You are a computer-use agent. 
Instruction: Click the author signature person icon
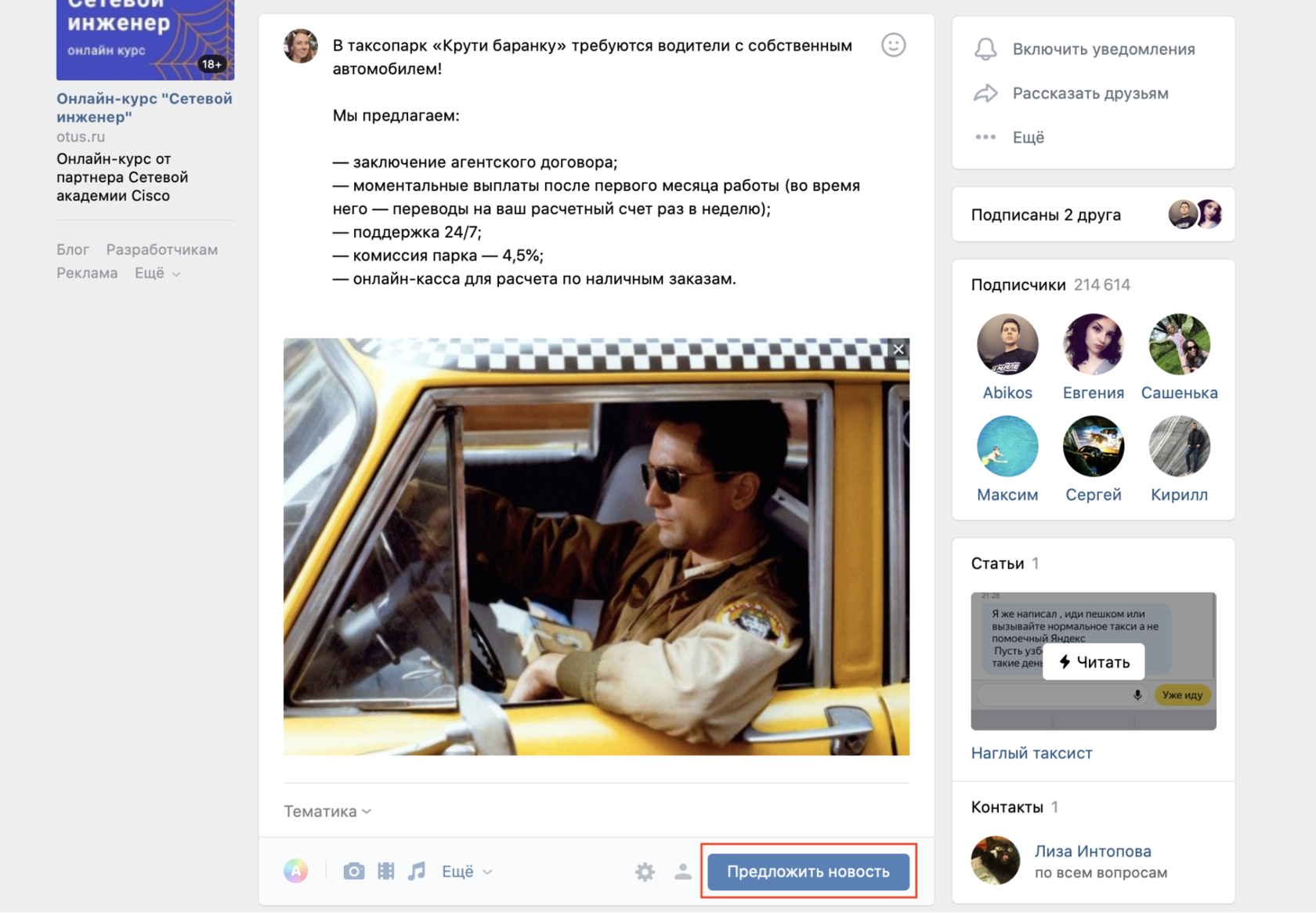point(682,871)
